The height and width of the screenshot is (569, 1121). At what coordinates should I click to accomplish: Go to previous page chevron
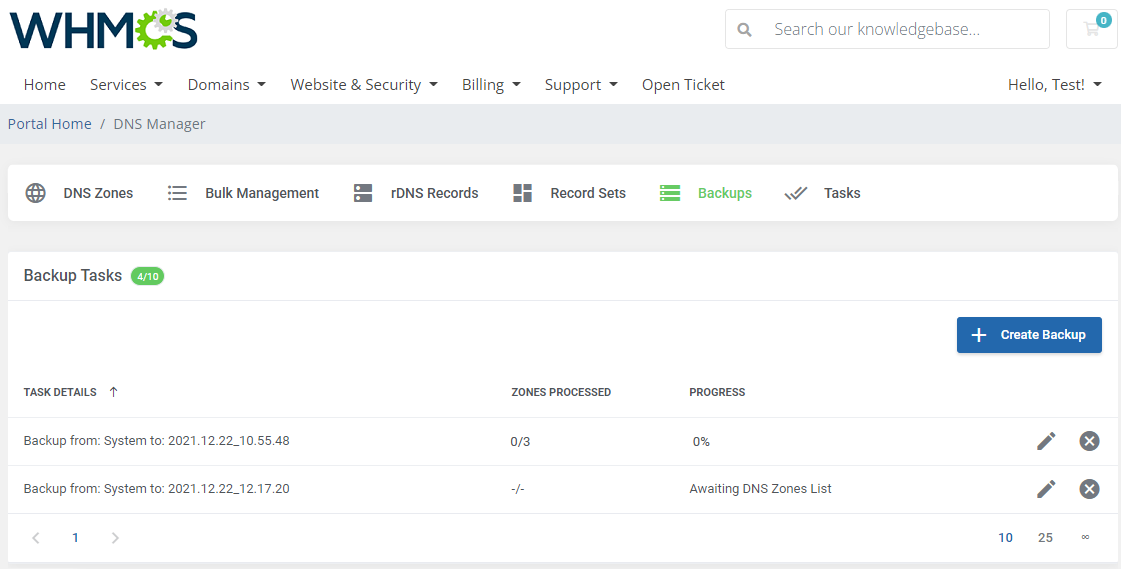click(x=36, y=538)
